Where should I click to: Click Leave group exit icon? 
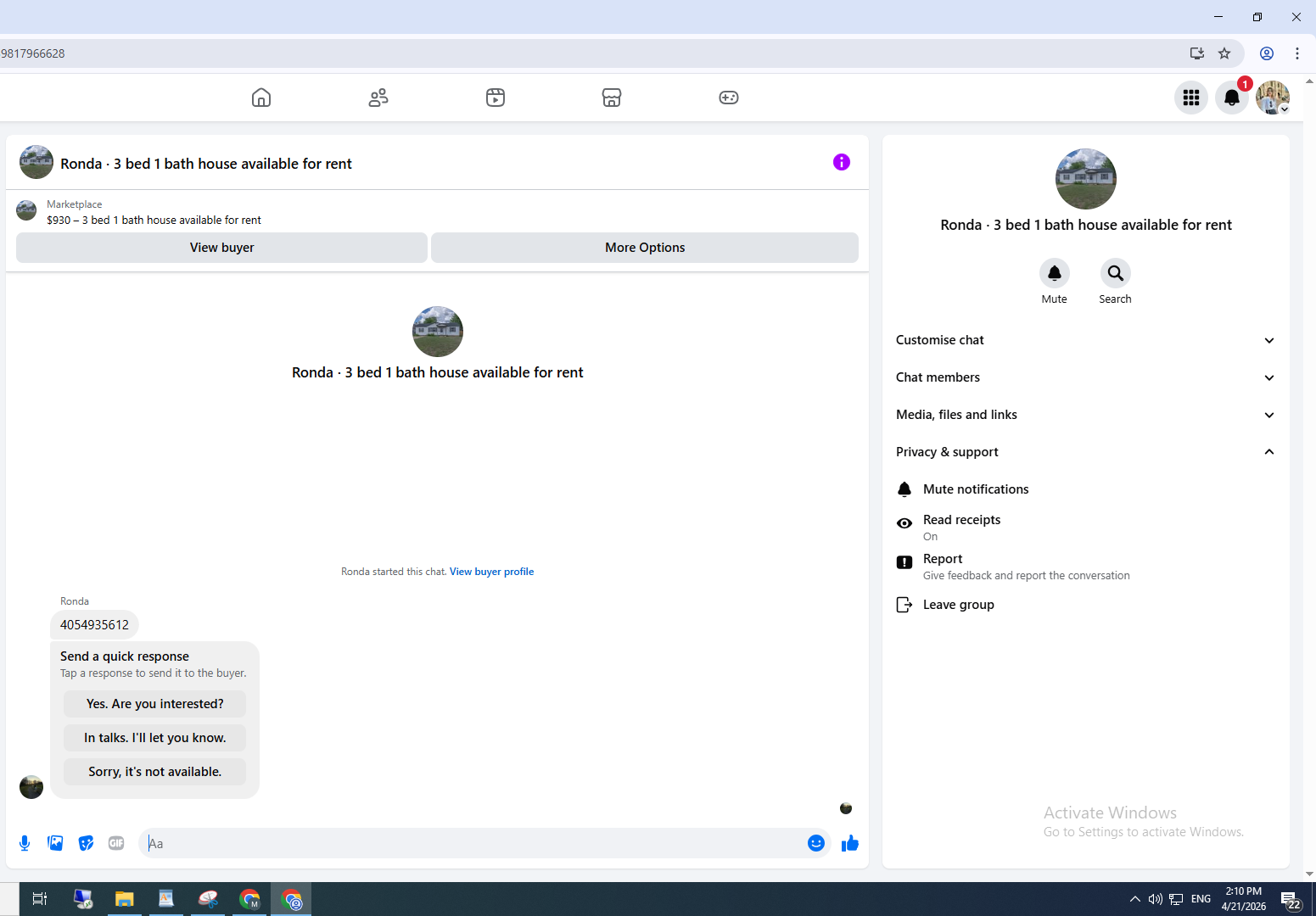[904, 605]
